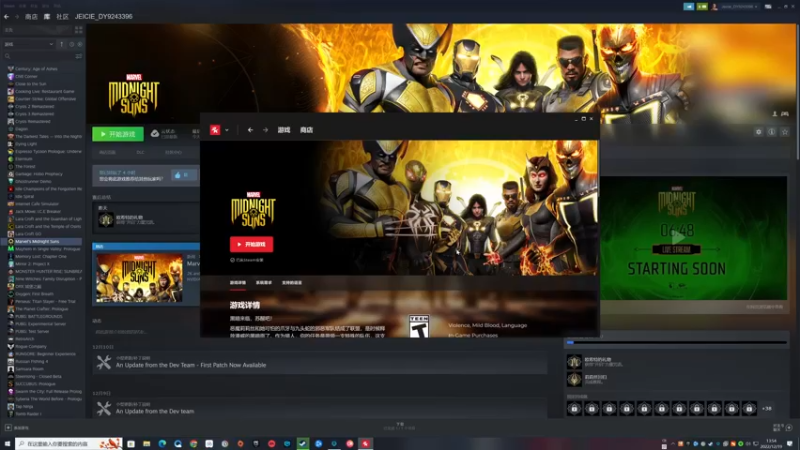
Task: Select Century: Age of Ashes in library
Action: tap(36, 69)
